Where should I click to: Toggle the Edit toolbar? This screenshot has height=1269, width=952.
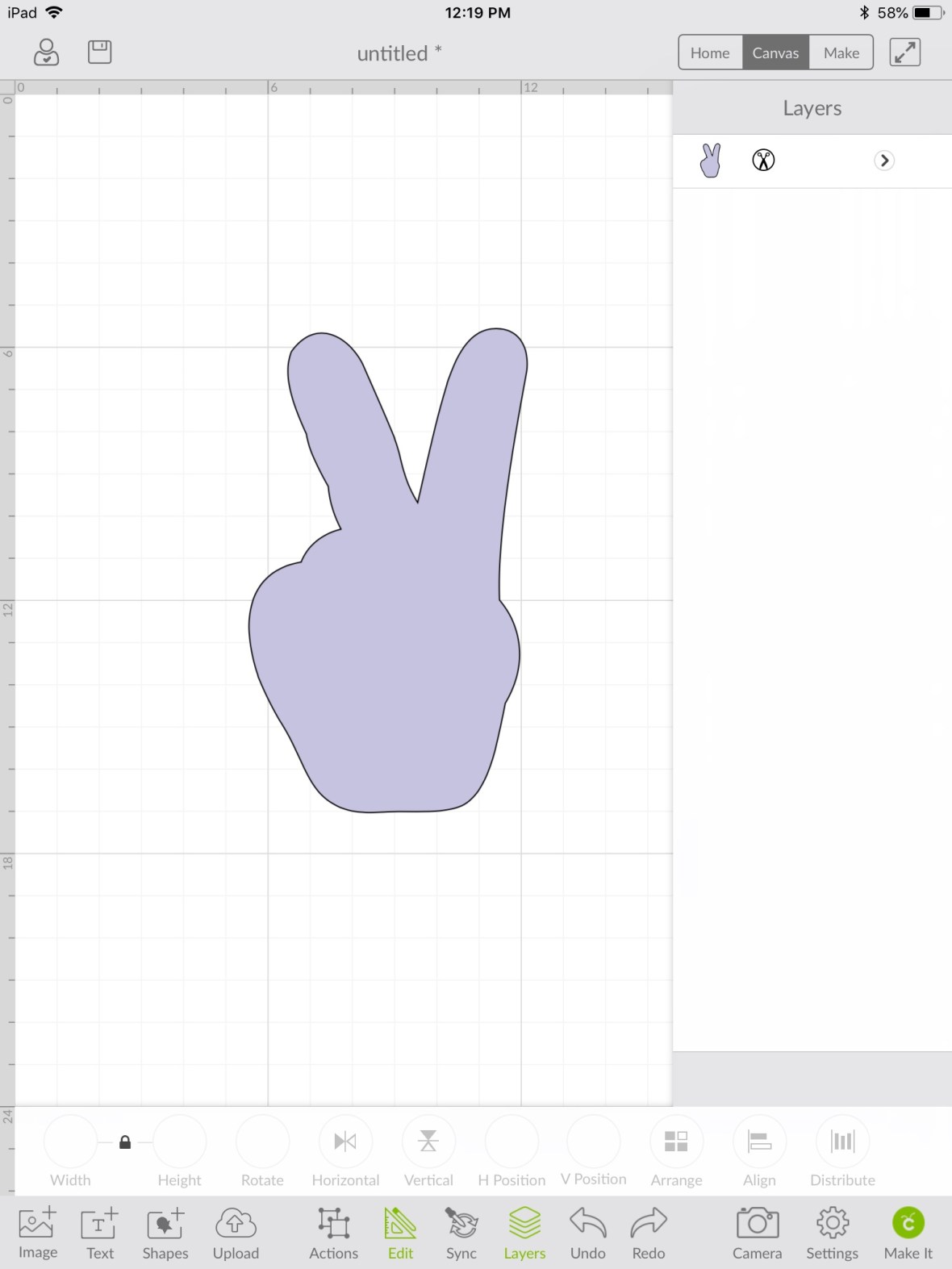400,1231
